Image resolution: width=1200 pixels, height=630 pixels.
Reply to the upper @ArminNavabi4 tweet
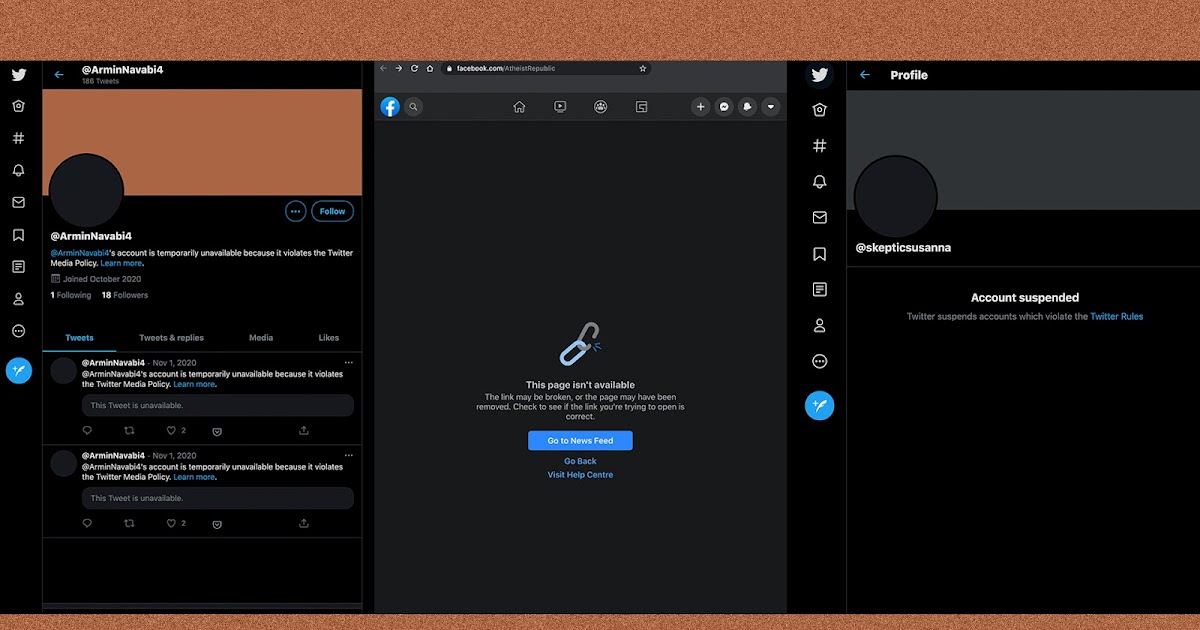[x=87, y=431]
